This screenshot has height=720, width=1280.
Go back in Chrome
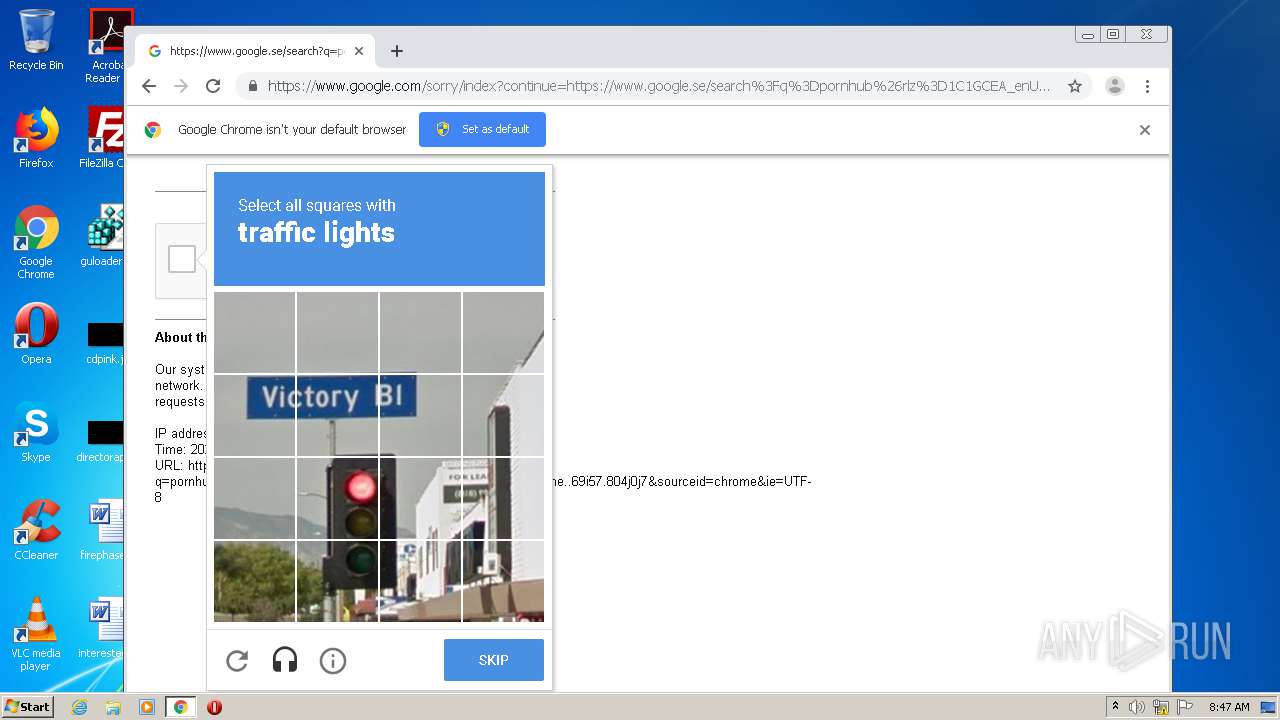tap(149, 86)
